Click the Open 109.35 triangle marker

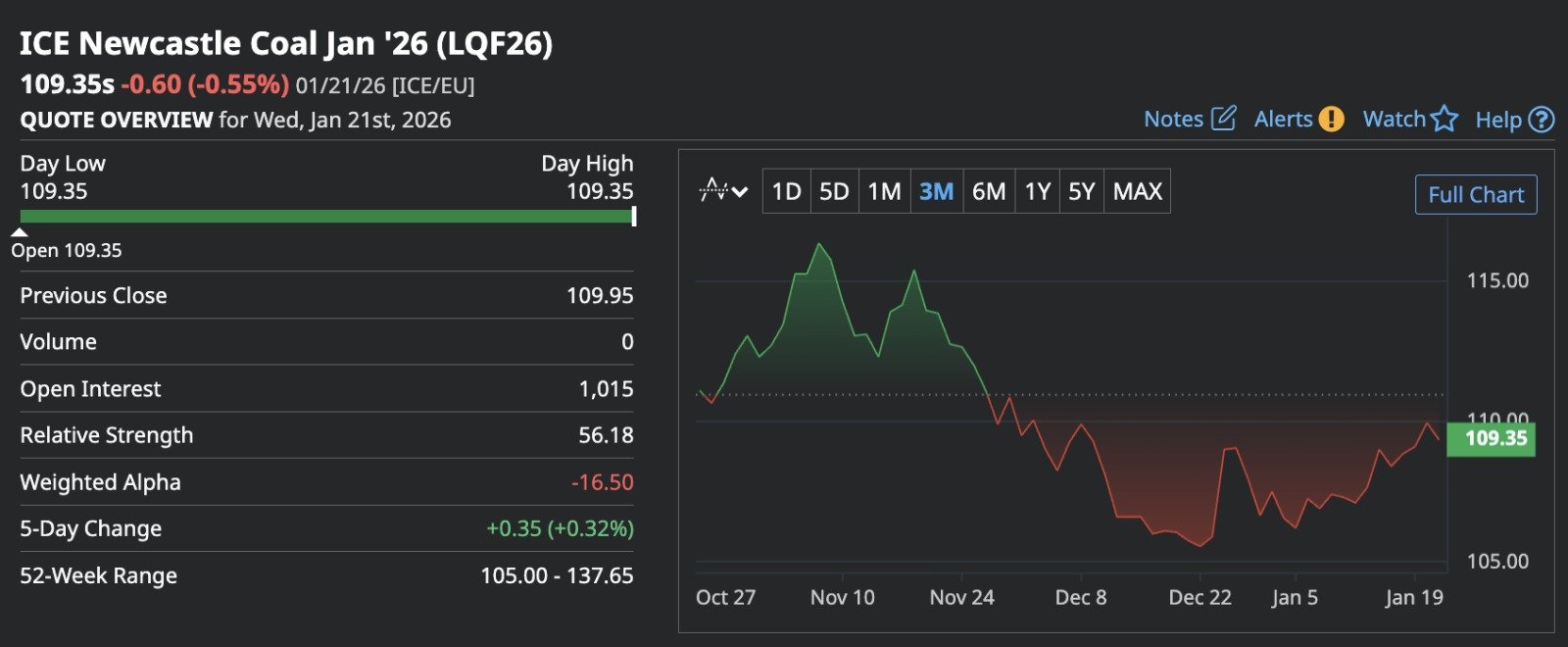click(x=20, y=232)
